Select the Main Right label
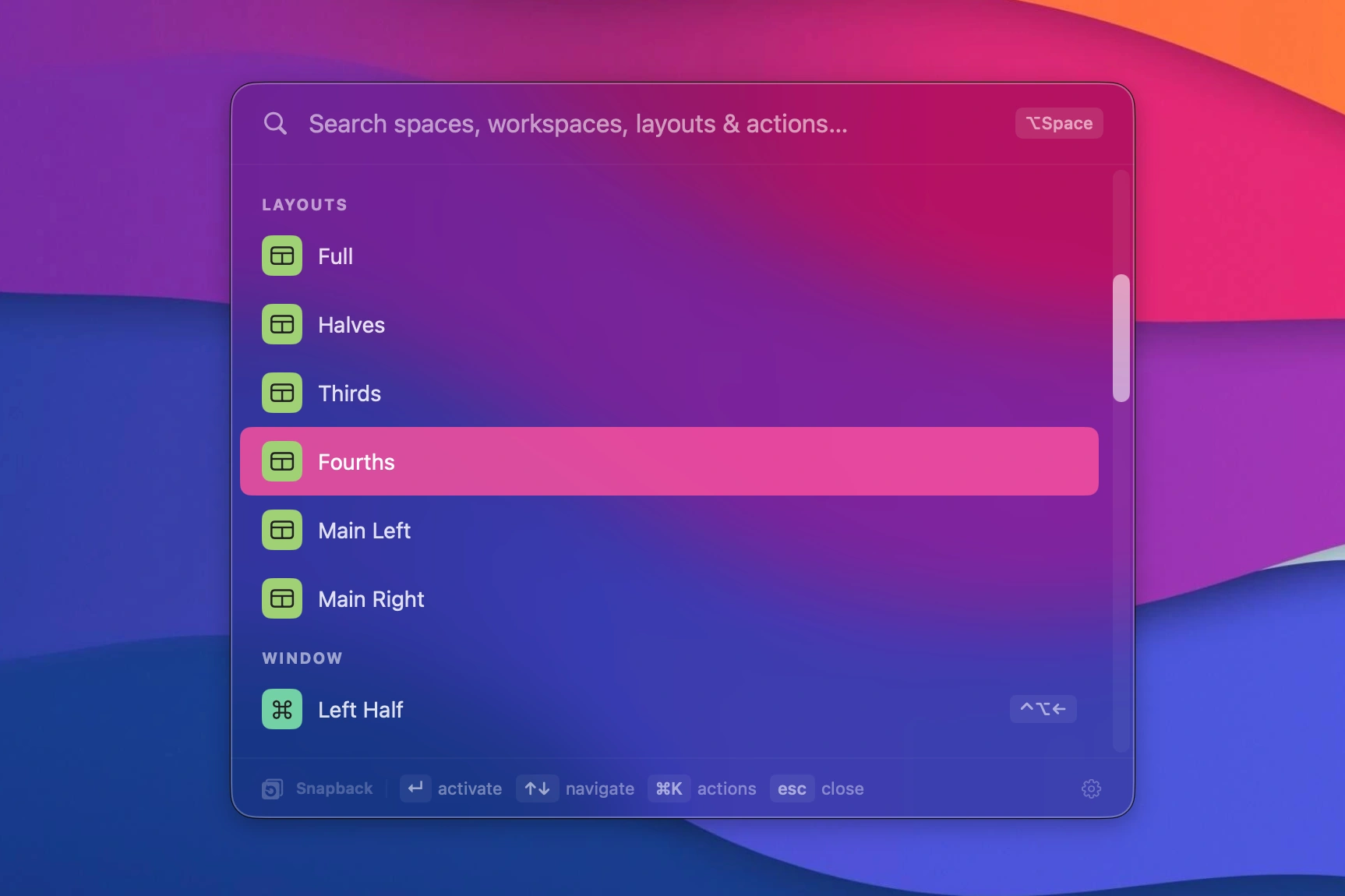Viewport: 1345px width, 896px height. (x=371, y=599)
